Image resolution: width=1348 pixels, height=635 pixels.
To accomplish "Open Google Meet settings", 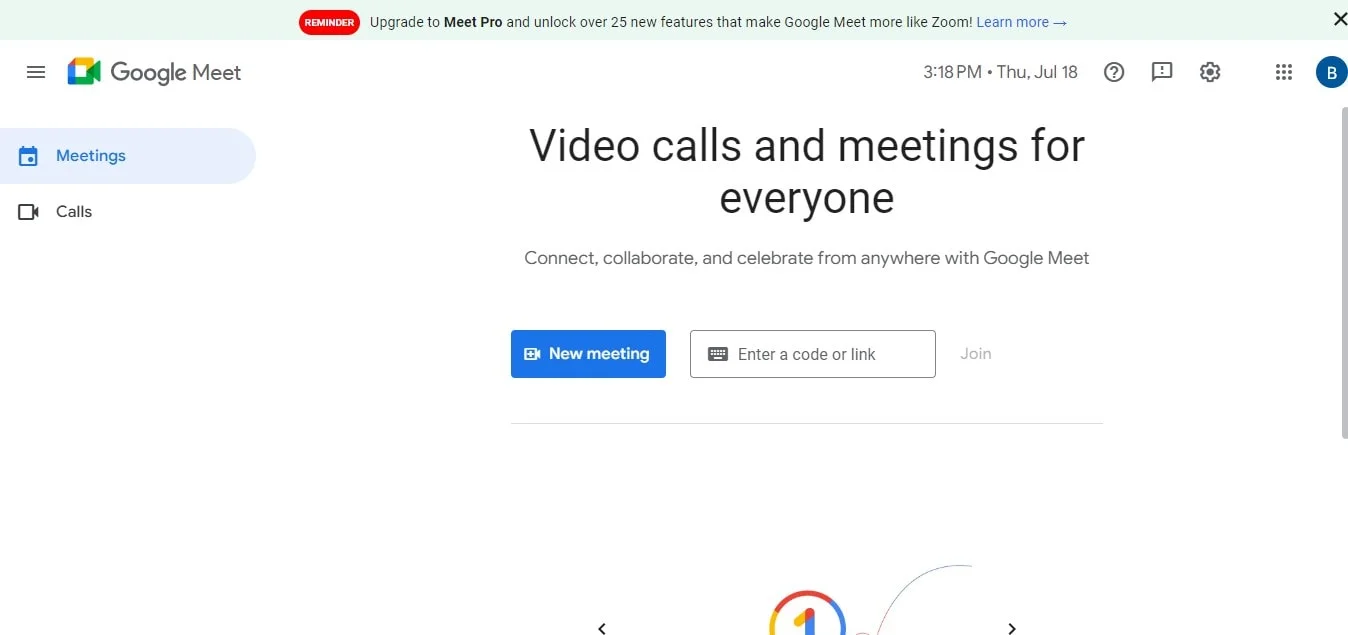I will [x=1209, y=71].
